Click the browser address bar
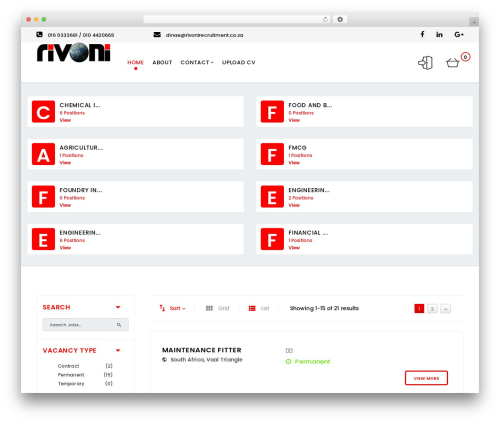The height and width of the screenshot is (423, 500). [237, 19]
